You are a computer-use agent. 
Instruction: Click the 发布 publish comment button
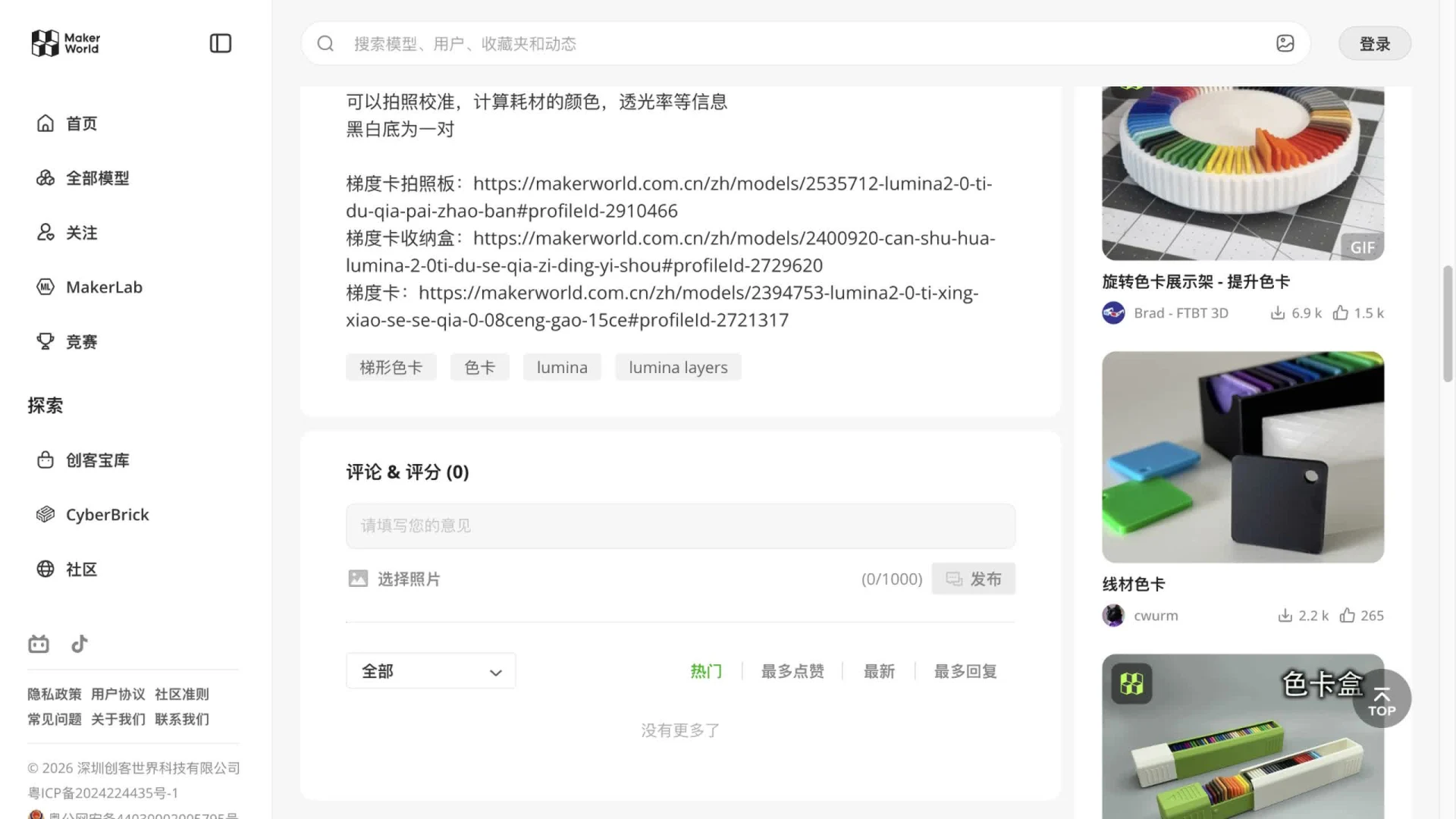[x=973, y=579]
